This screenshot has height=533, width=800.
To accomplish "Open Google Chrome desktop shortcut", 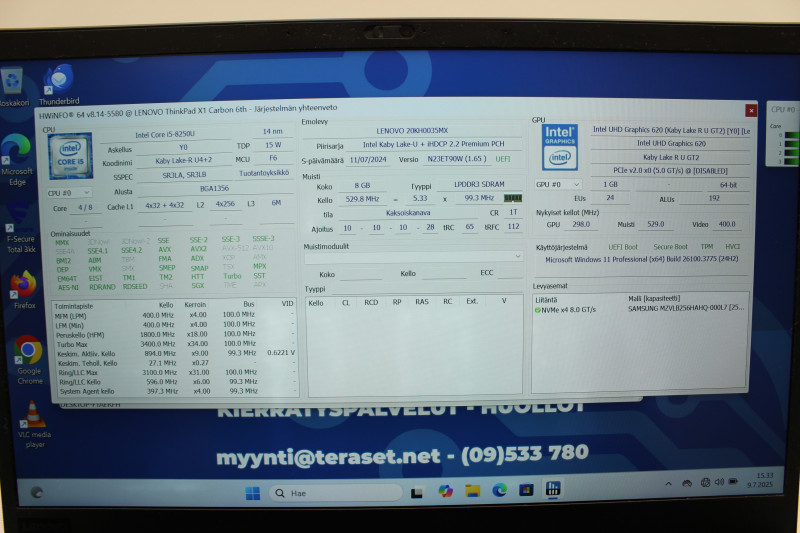I will [x=29, y=360].
